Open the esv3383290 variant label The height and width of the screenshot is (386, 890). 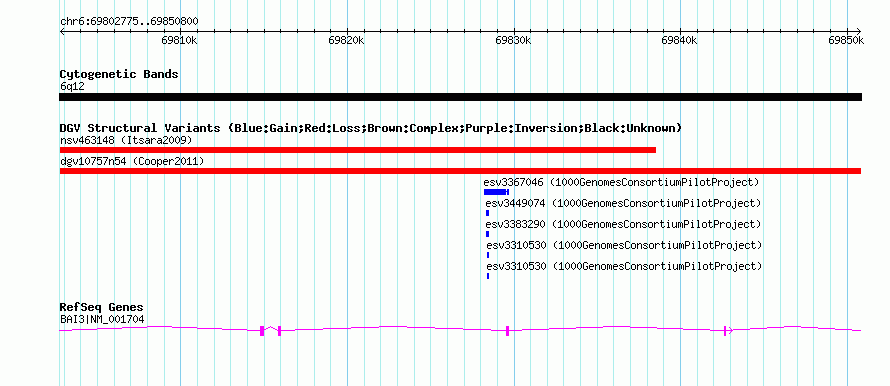pyautogui.click(x=623, y=224)
